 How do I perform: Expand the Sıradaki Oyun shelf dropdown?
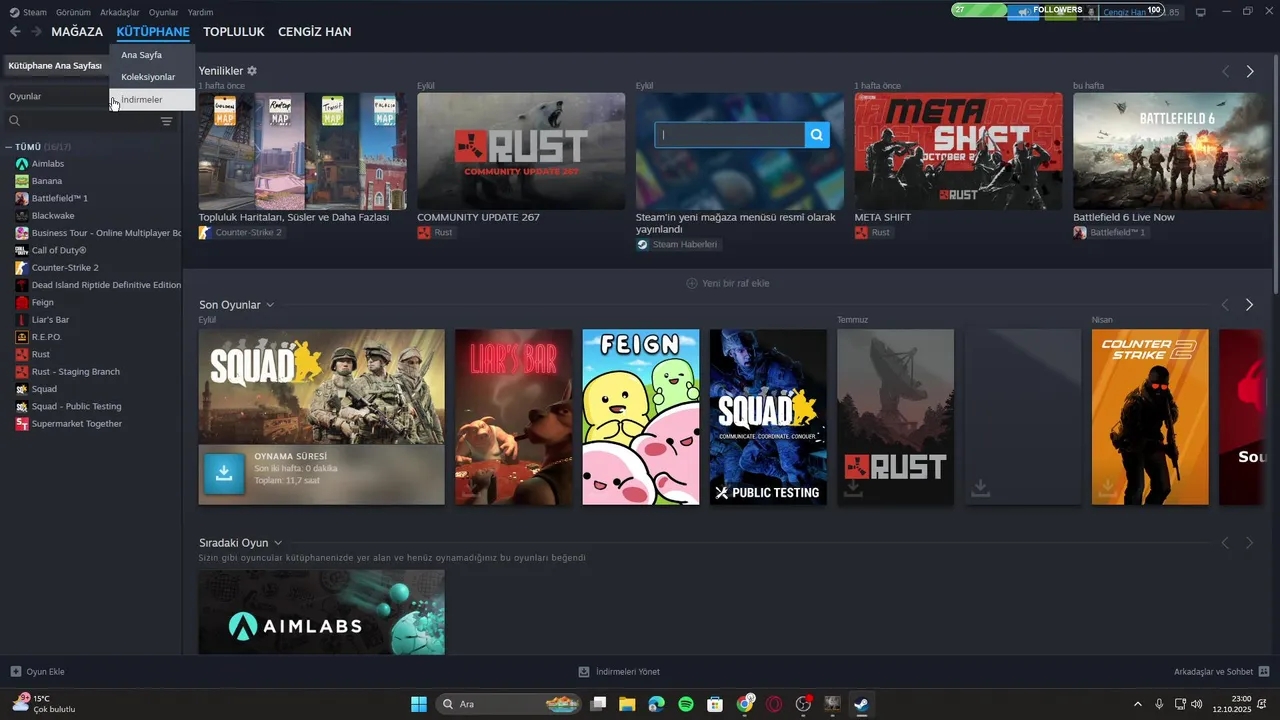(278, 543)
